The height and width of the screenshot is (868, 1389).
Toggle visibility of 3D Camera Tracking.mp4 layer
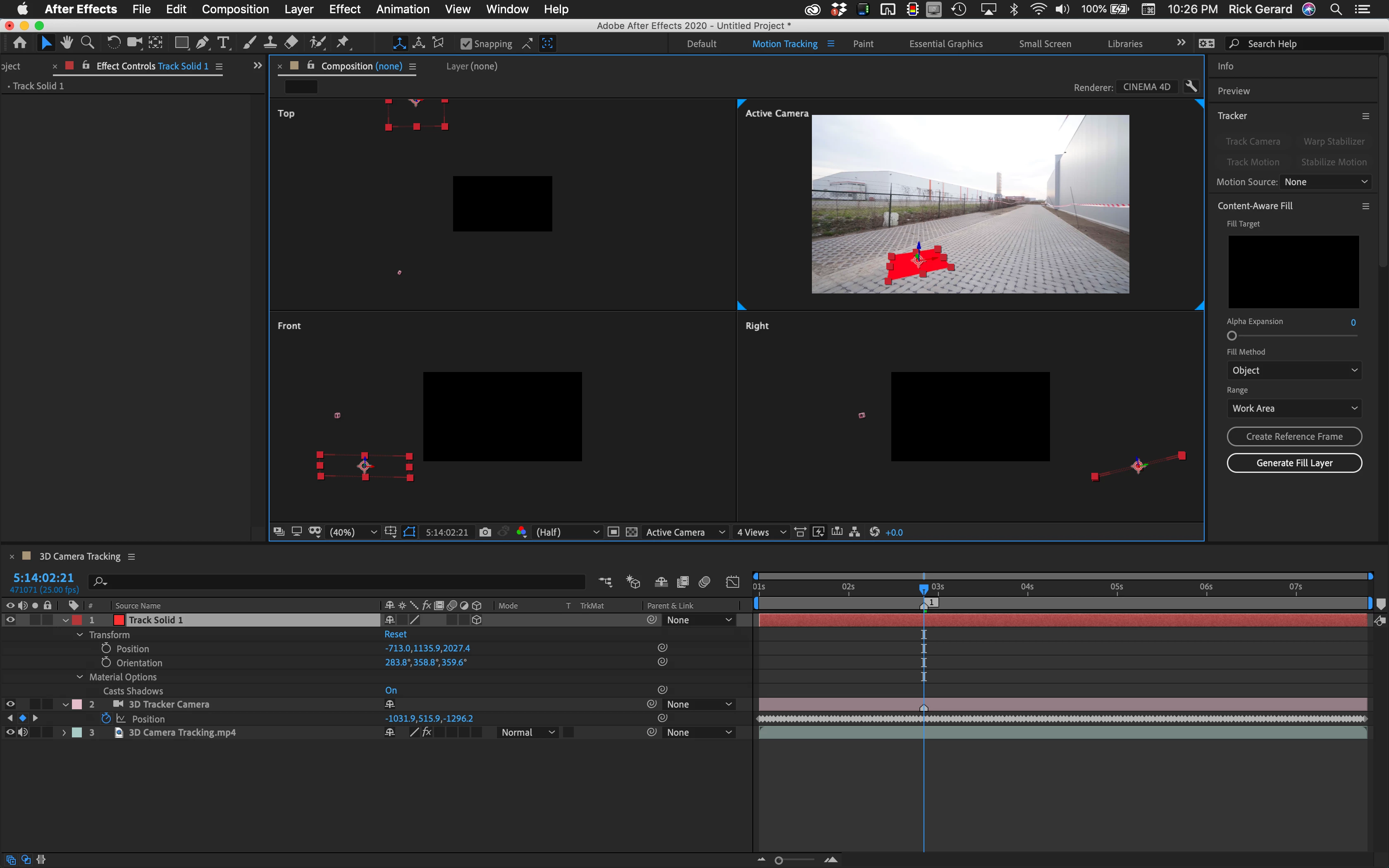coord(10,732)
